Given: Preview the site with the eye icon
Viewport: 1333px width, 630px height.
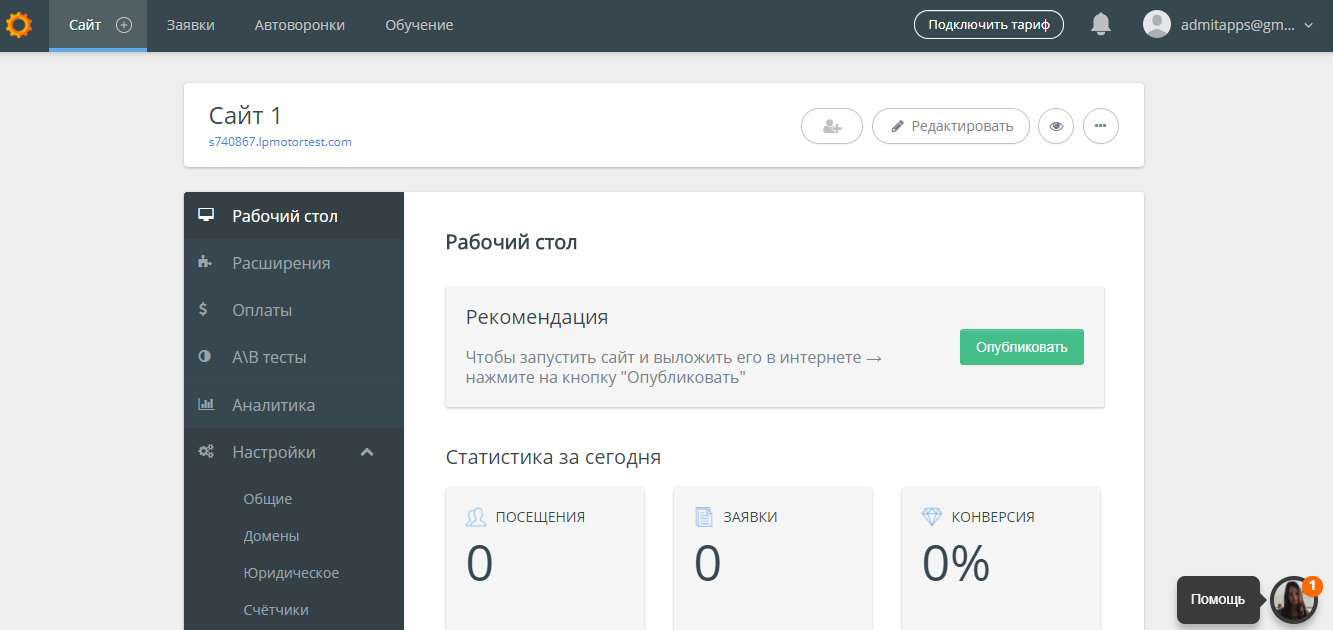Looking at the screenshot, I should 1056,126.
